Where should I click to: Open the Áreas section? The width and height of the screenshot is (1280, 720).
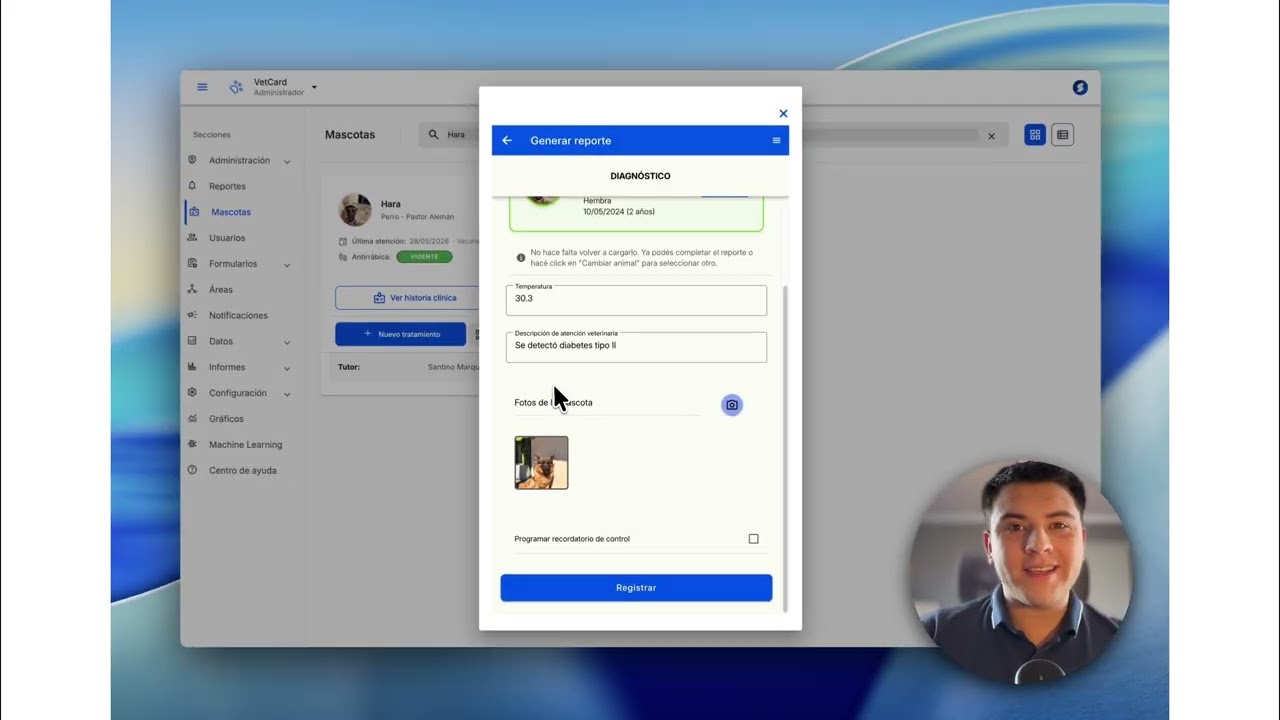221,290
